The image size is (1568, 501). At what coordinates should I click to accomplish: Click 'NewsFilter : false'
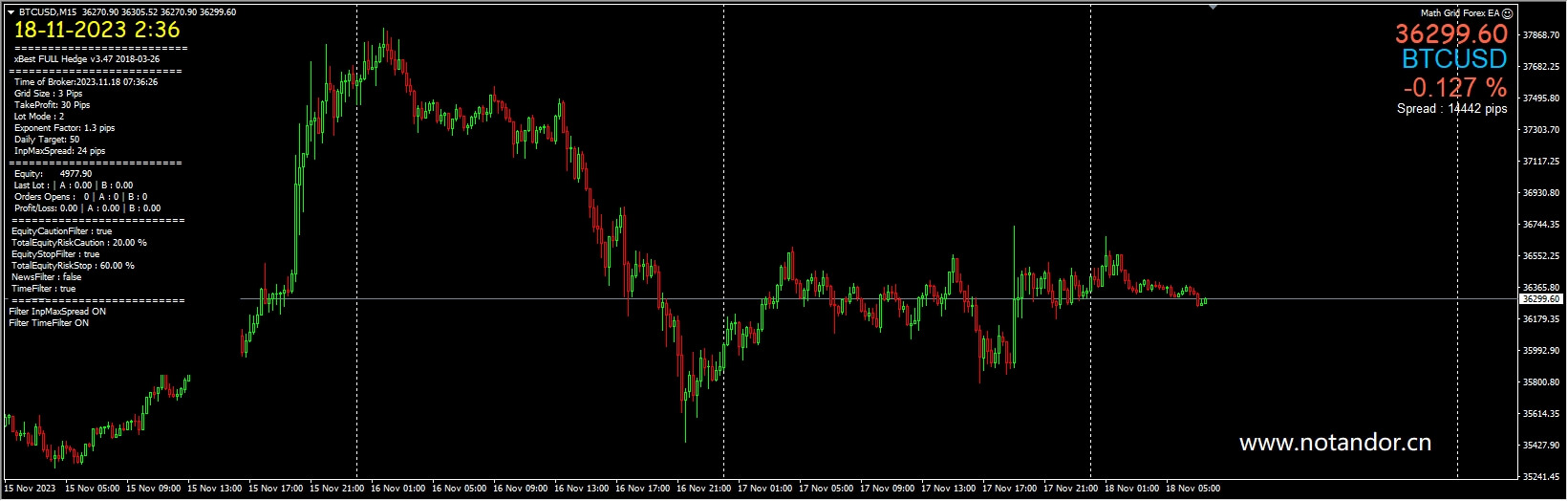click(x=46, y=277)
